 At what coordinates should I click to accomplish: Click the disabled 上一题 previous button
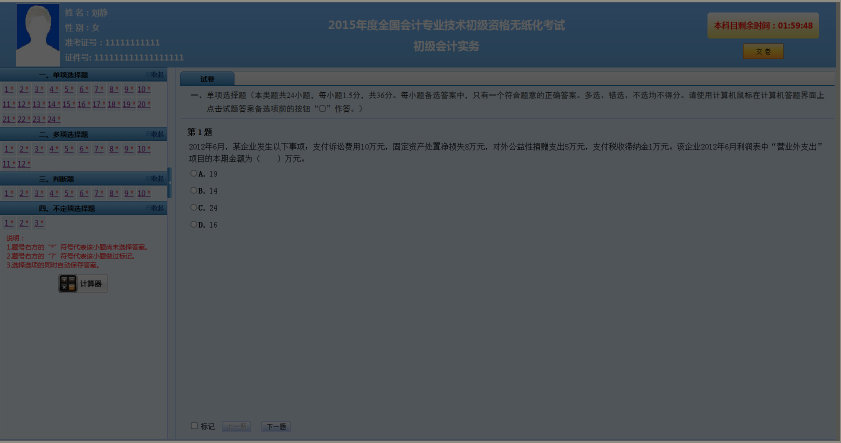click(x=237, y=426)
